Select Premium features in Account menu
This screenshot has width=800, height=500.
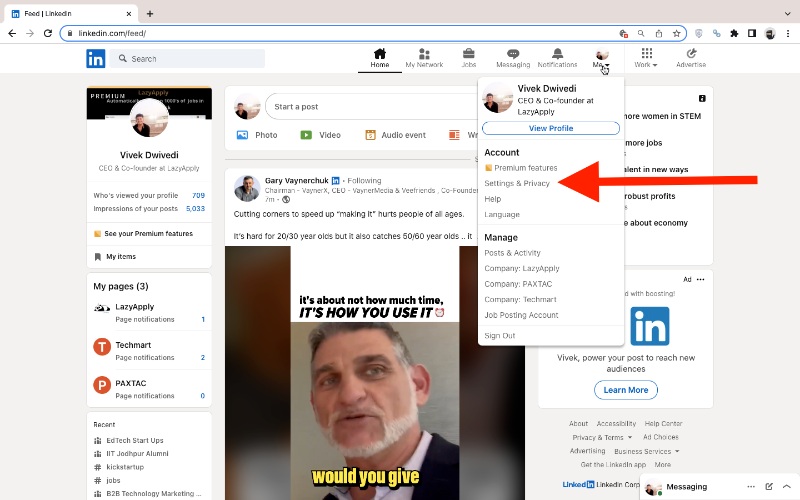[520, 168]
